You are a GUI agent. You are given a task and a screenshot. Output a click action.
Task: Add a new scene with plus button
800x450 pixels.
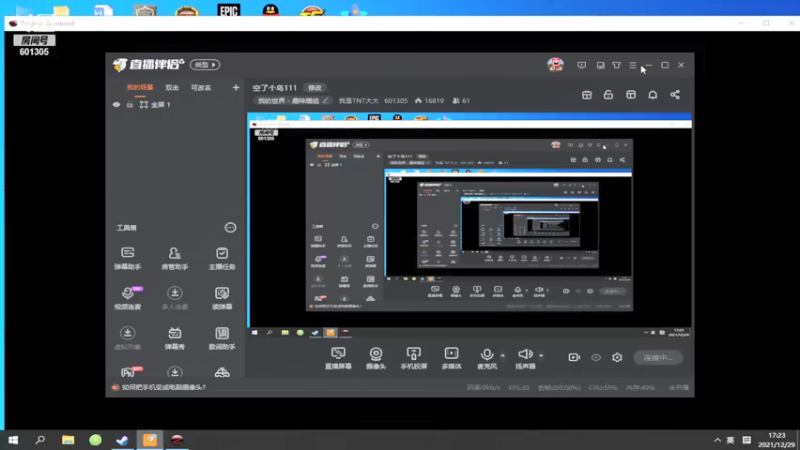(x=236, y=88)
